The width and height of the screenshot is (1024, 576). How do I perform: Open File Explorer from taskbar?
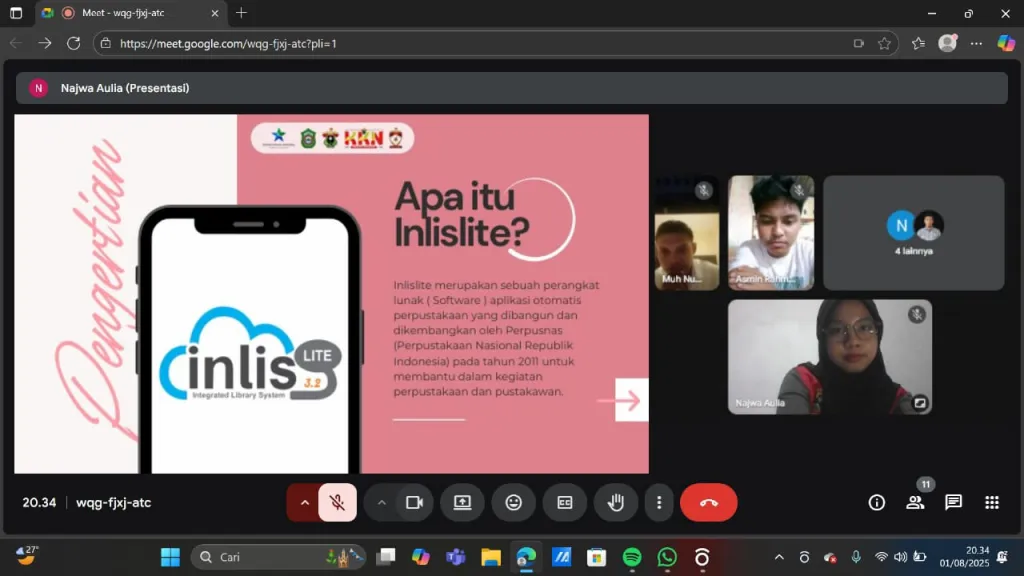coord(491,557)
